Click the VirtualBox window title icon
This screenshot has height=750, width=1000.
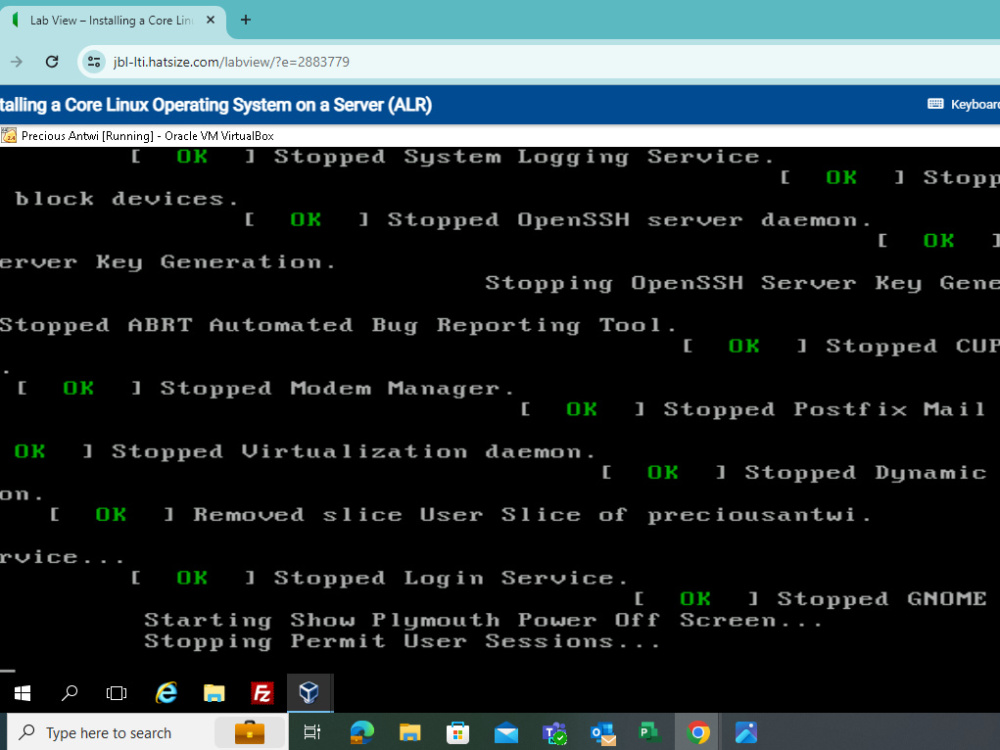click(9, 136)
